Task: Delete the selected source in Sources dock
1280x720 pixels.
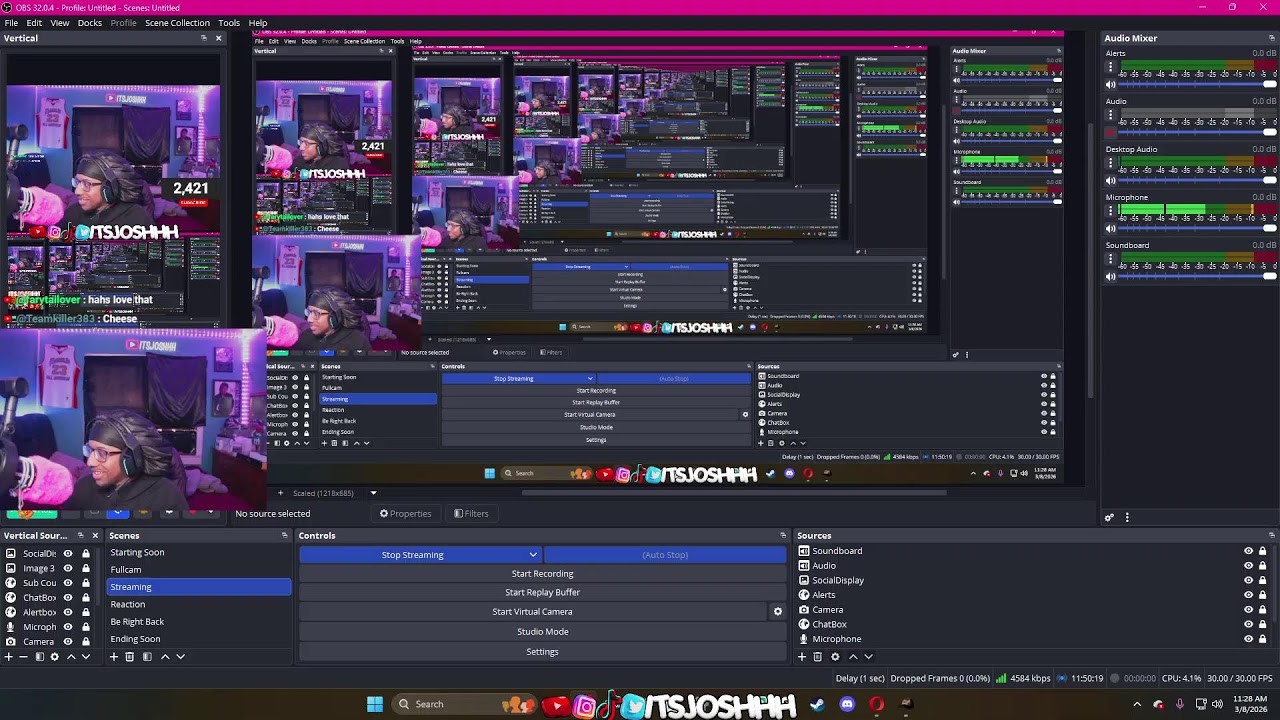Action: click(x=818, y=657)
